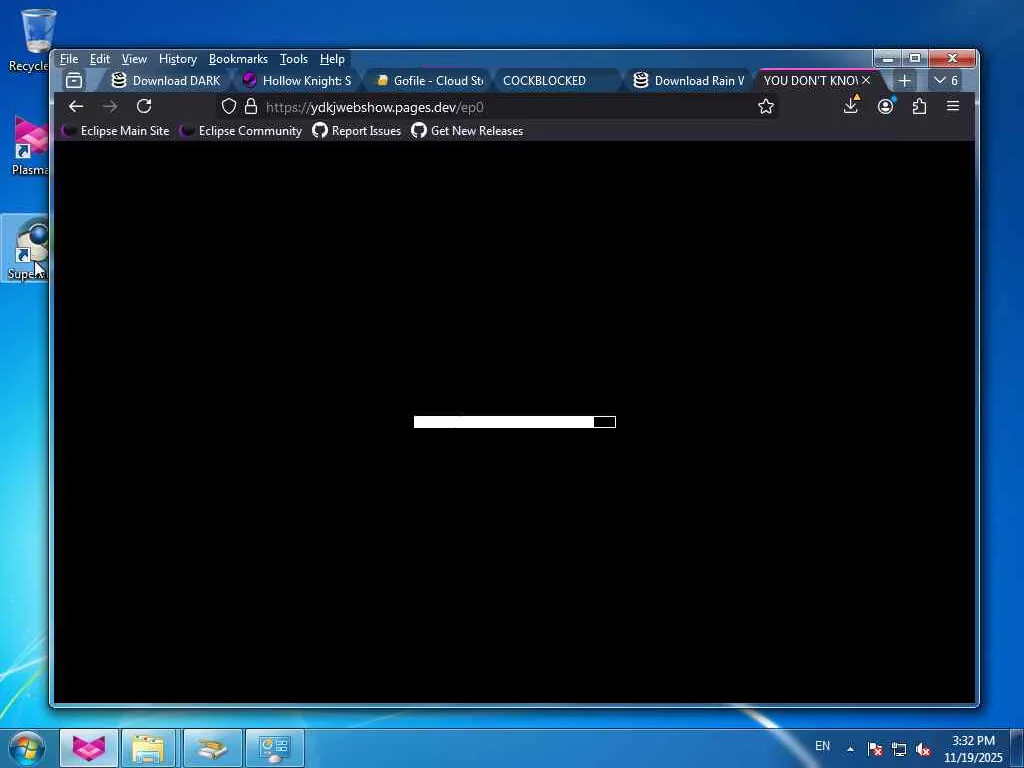
Task: Switch to the Download DARK tab
Action: [x=166, y=80]
